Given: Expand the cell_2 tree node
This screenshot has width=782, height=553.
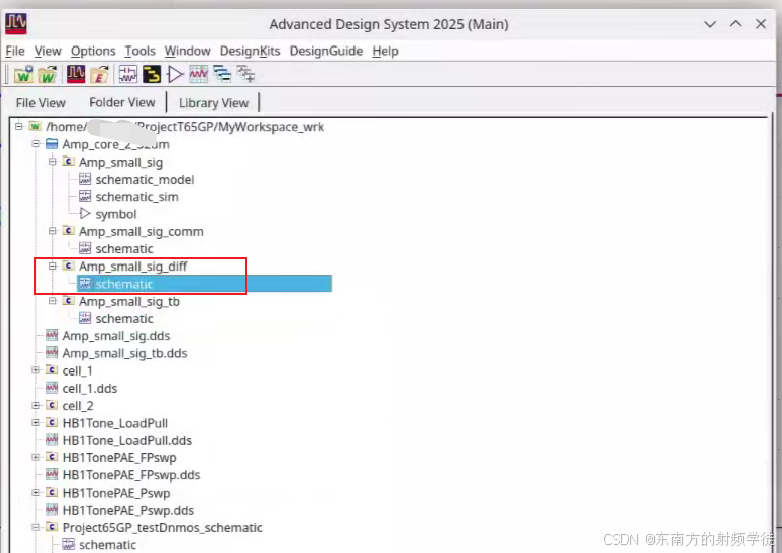Looking at the screenshot, I should click(x=36, y=405).
